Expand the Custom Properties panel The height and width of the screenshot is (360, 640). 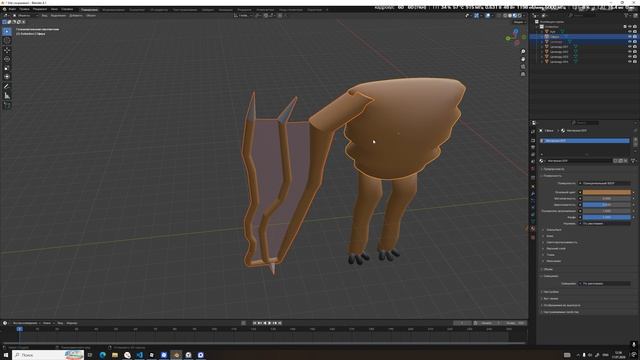[x=560, y=312]
